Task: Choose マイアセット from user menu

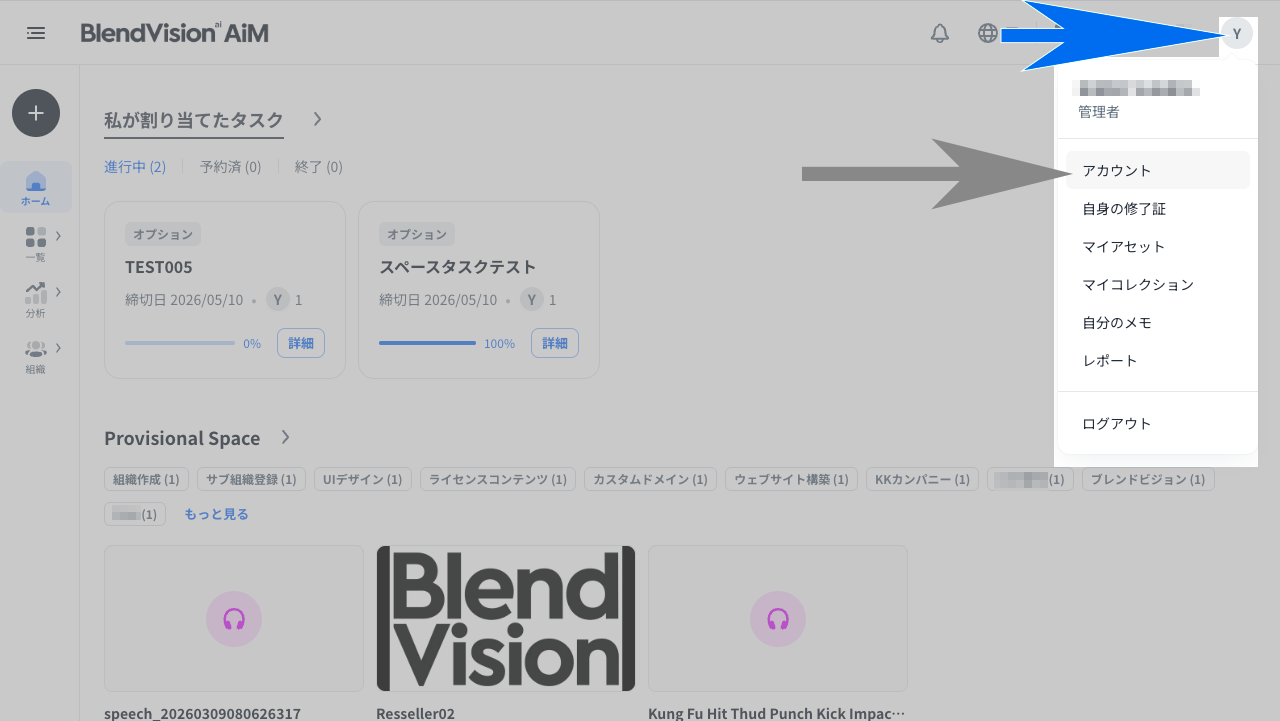Action: (1158, 246)
